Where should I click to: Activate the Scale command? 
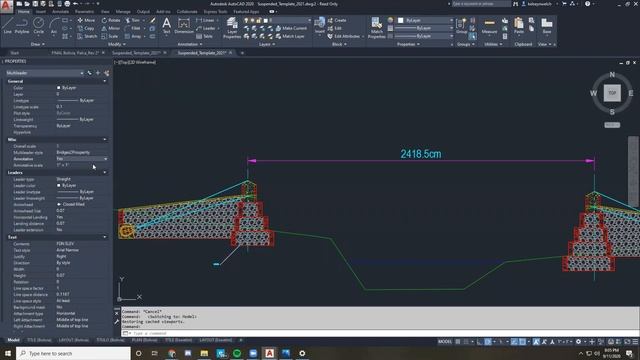(x=110, y=36)
